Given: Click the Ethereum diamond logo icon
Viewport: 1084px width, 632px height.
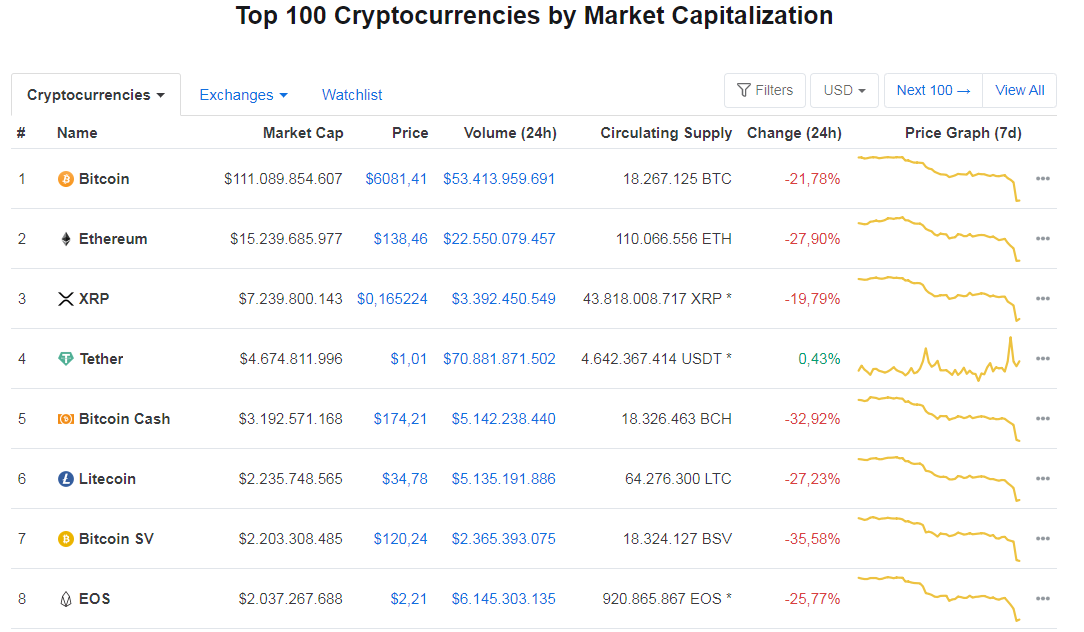Looking at the screenshot, I should (x=66, y=239).
